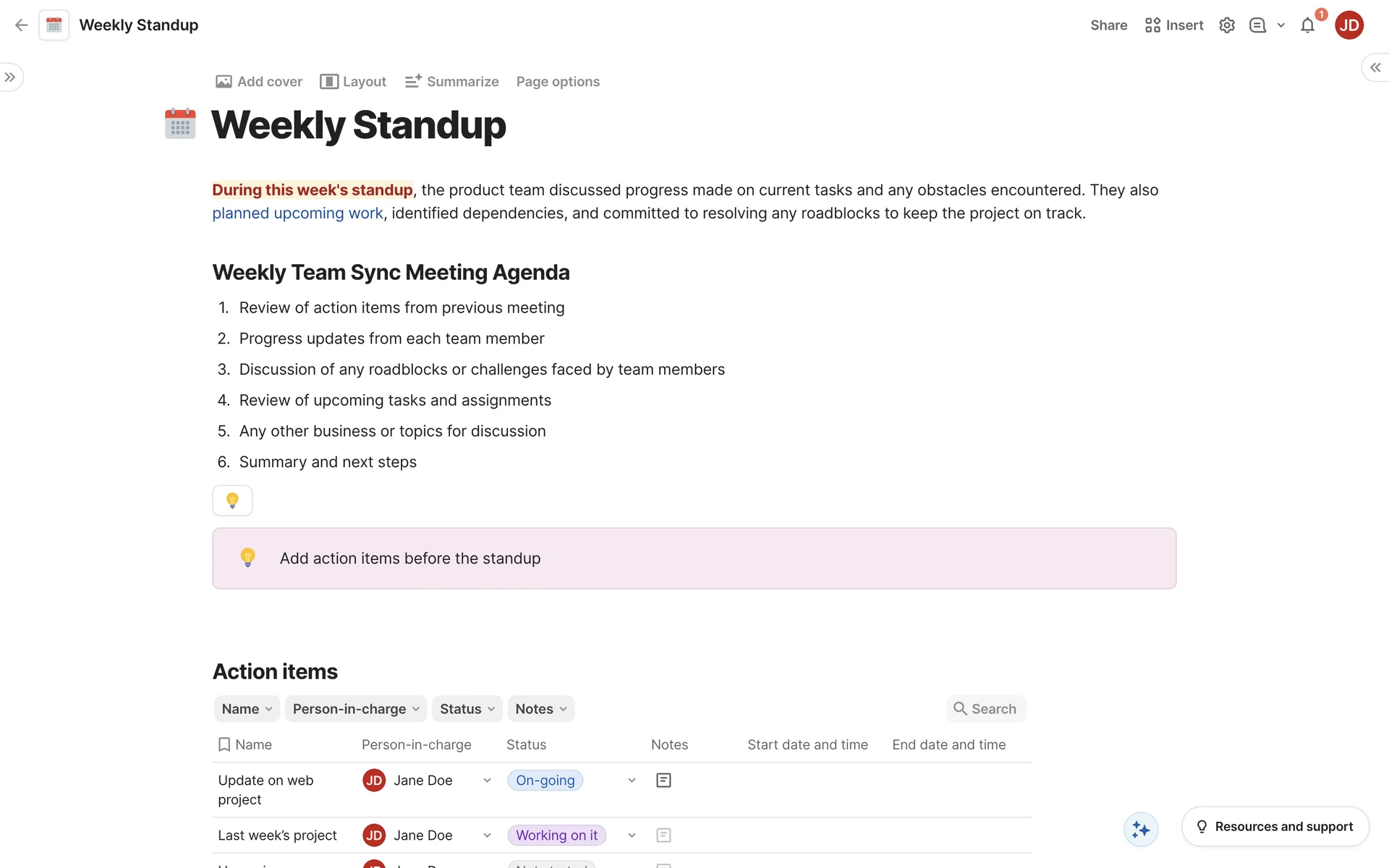Open the Person-in-charge filter dropdown
Viewport: 1389px width, 868px height.
355,709
